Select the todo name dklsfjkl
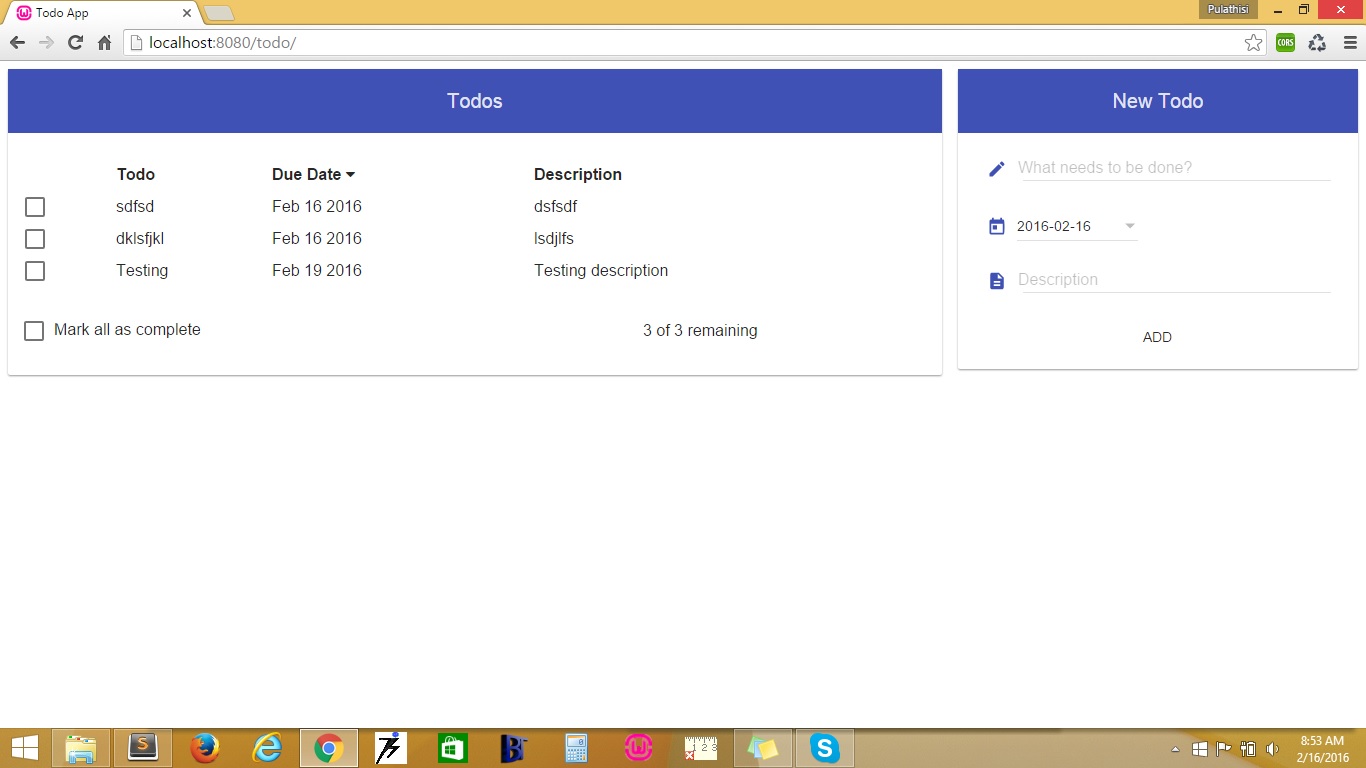The image size is (1366, 768). click(140, 239)
